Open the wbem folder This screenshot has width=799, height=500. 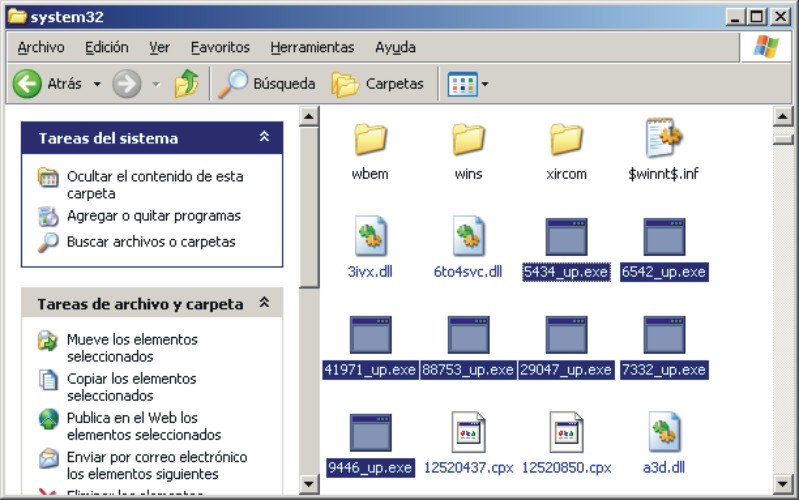coord(370,140)
